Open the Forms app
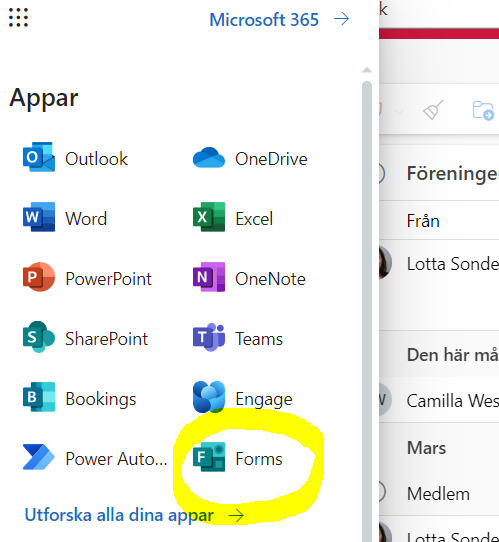 pyautogui.click(x=237, y=458)
